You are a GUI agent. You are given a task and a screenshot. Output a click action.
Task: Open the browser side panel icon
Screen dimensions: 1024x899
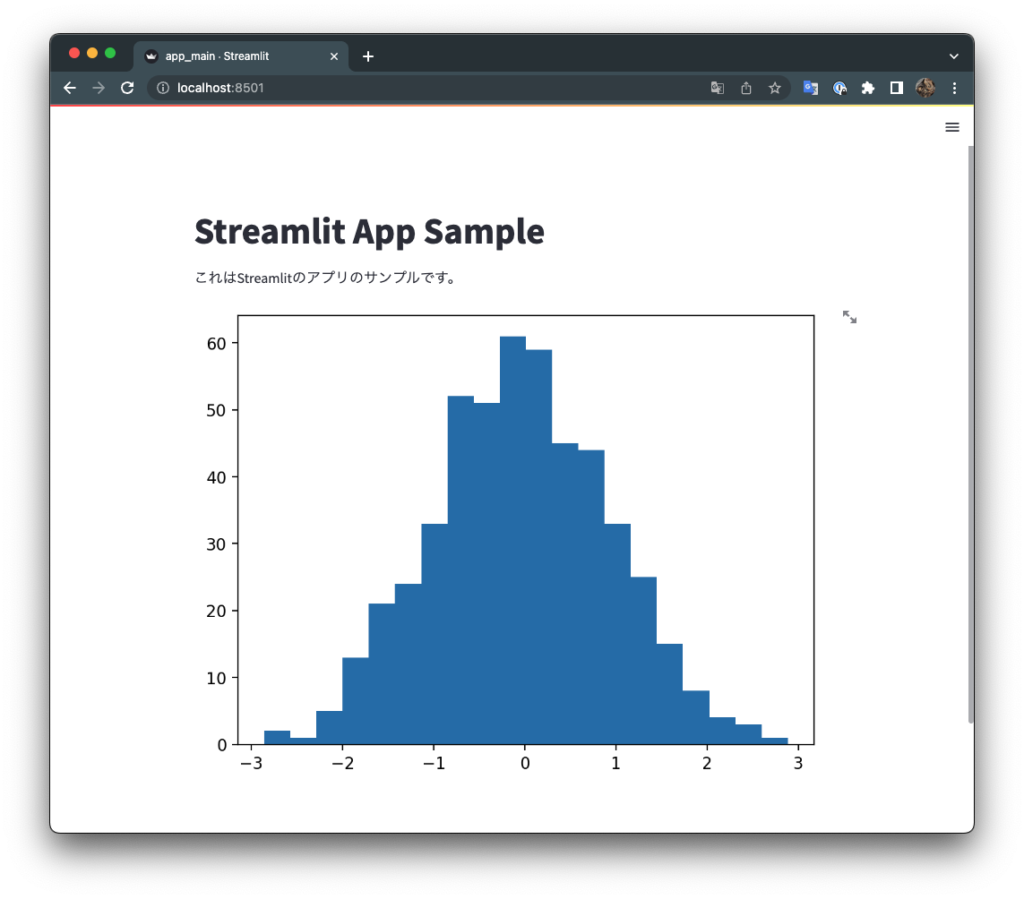click(896, 88)
